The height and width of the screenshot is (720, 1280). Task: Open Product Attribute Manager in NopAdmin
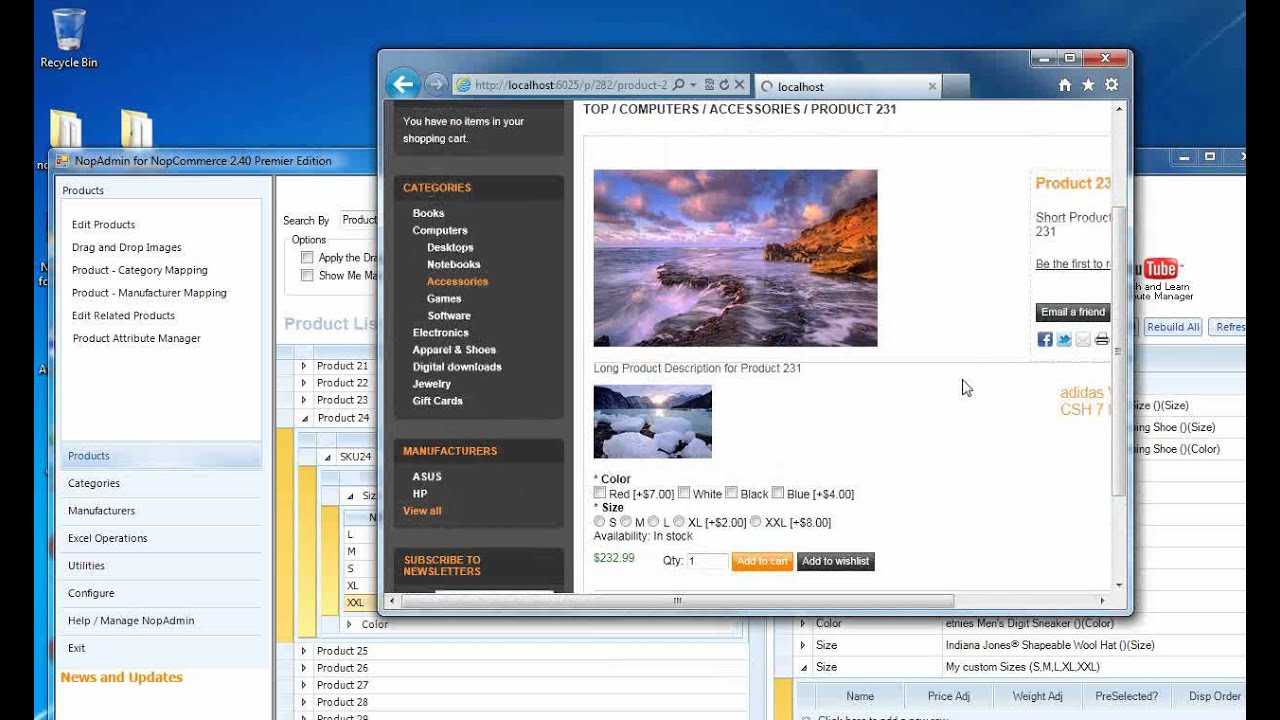coord(136,339)
